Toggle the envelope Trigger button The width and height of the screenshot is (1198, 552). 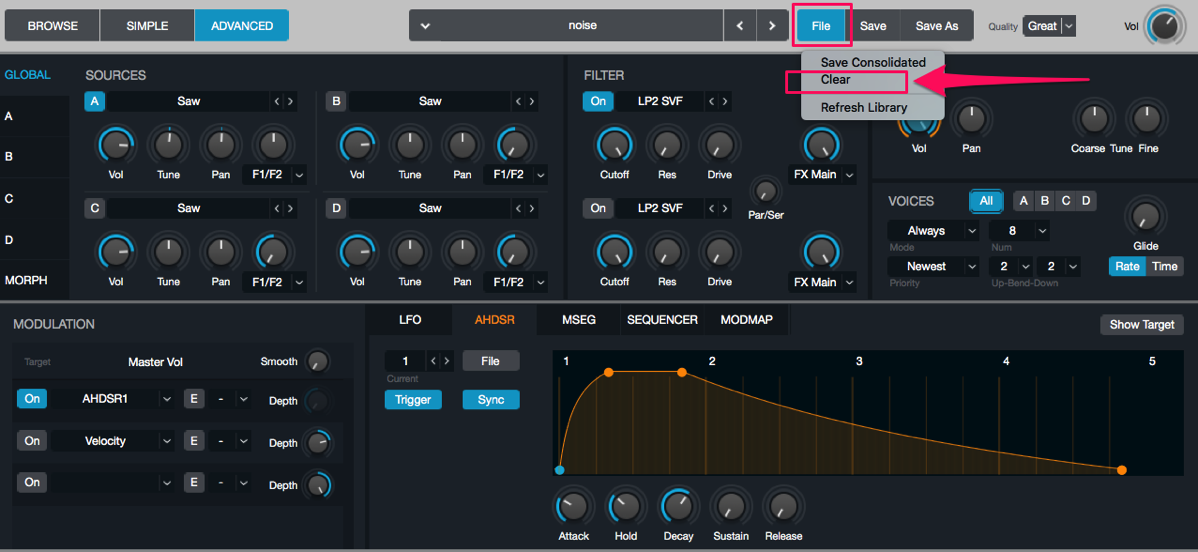(413, 399)
